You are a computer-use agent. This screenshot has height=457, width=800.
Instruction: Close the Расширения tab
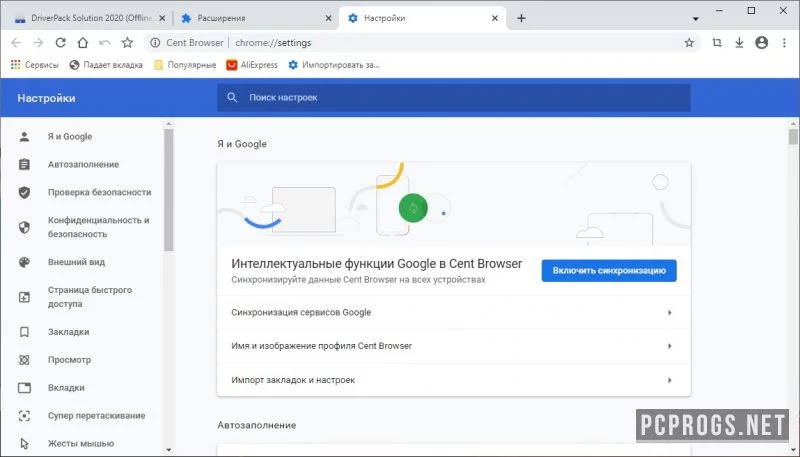pos(329,18)
